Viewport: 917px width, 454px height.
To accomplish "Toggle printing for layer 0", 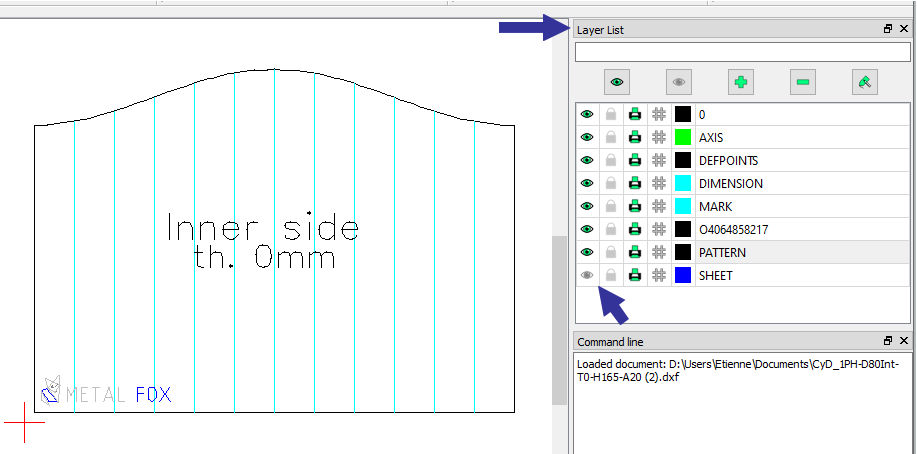I will tap(635, 114).
